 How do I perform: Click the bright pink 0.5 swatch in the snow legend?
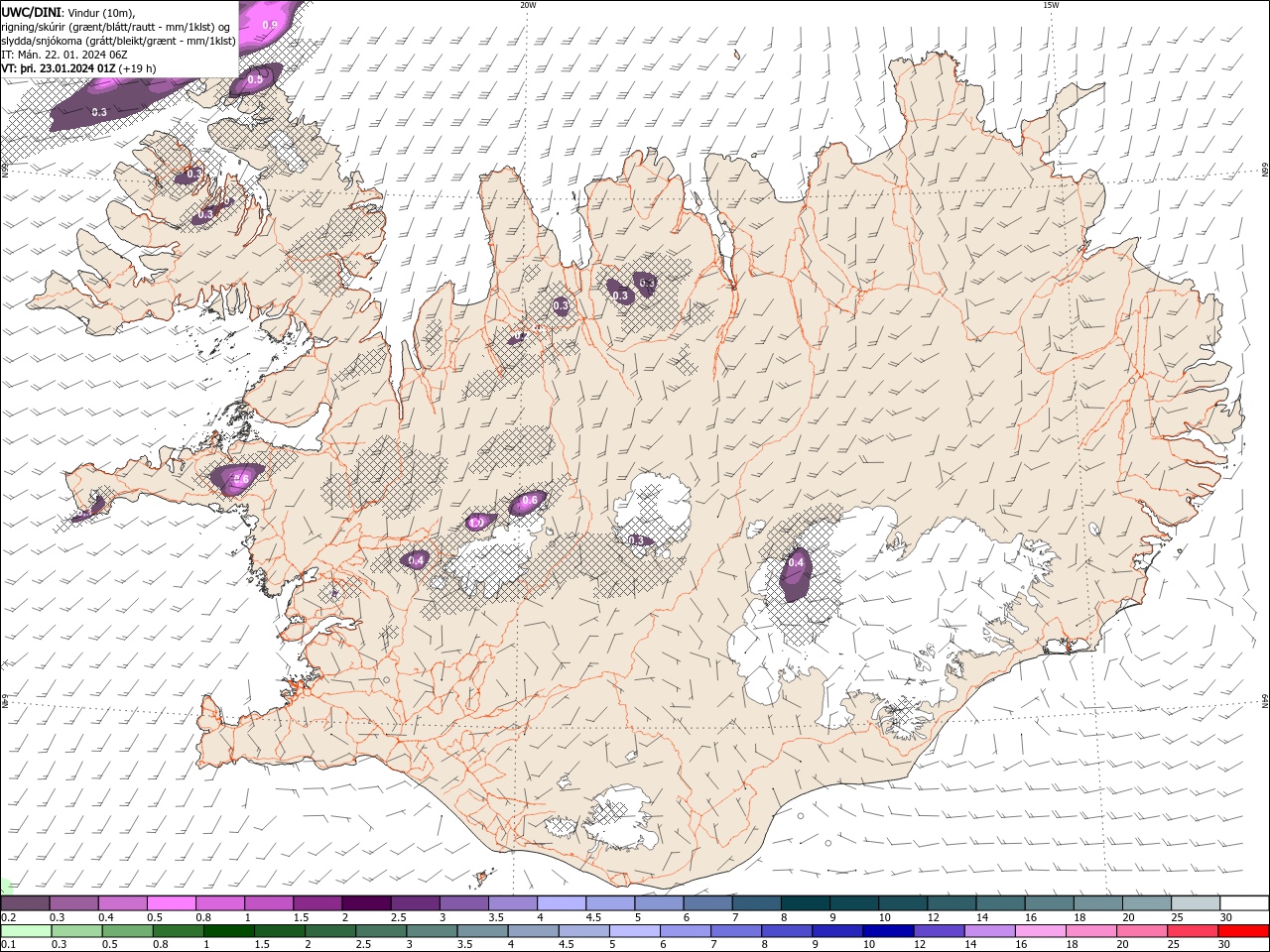point(171,903)
